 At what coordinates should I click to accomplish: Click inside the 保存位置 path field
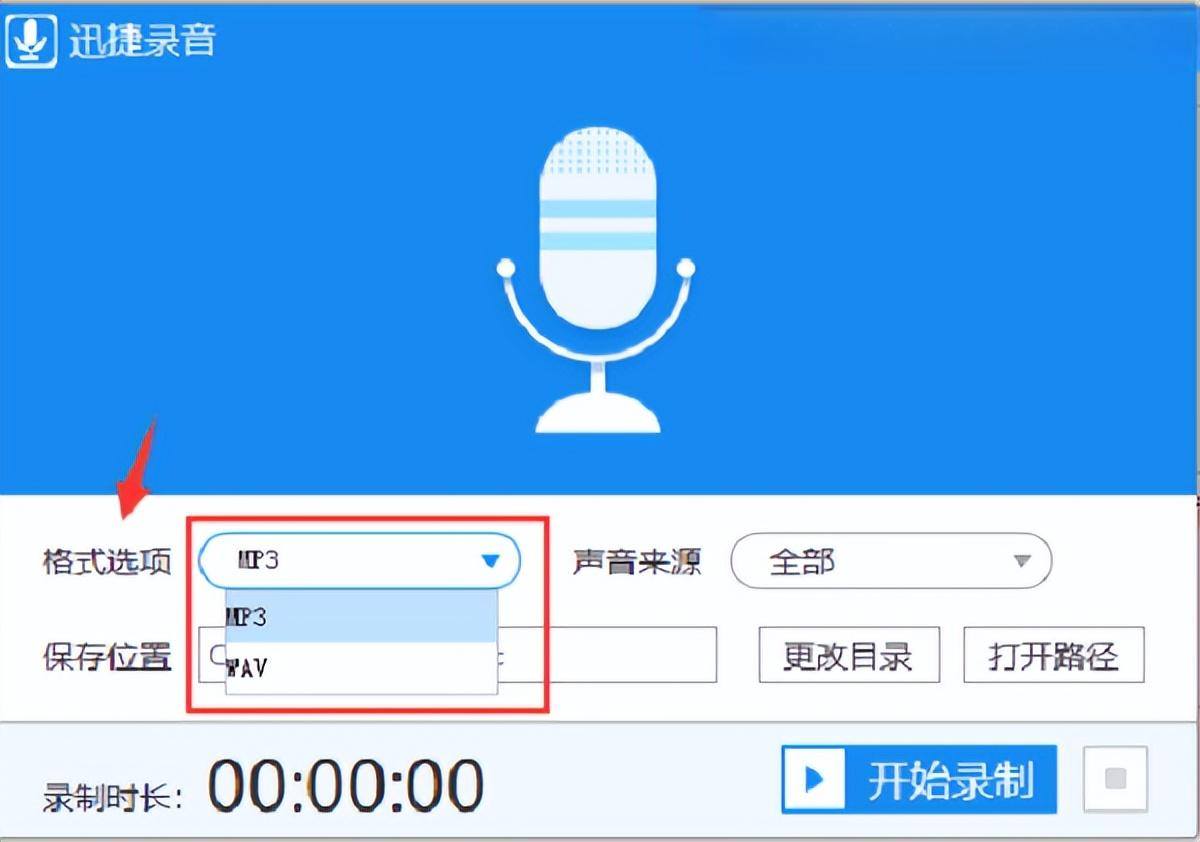(x=610, y=656)
